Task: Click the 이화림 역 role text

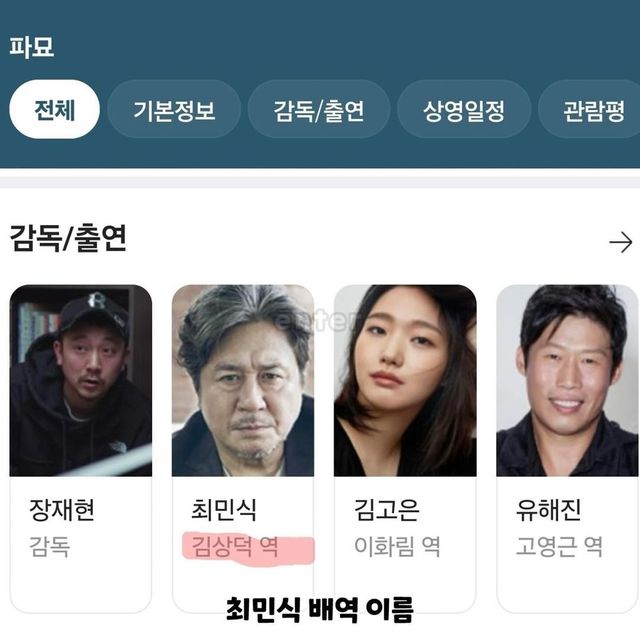Action: tap(398, 547)
